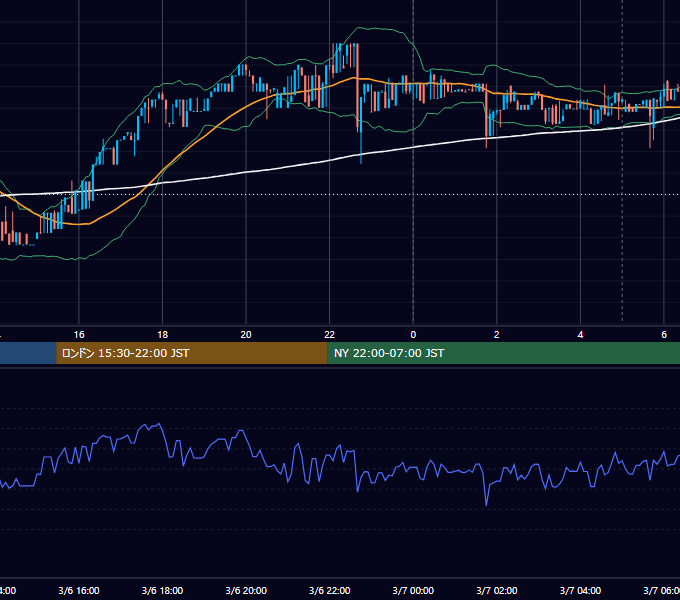Click the 6 hour label on the upper chart axis
Viewport: 680px width, 600px height.
tap(664, 335)
